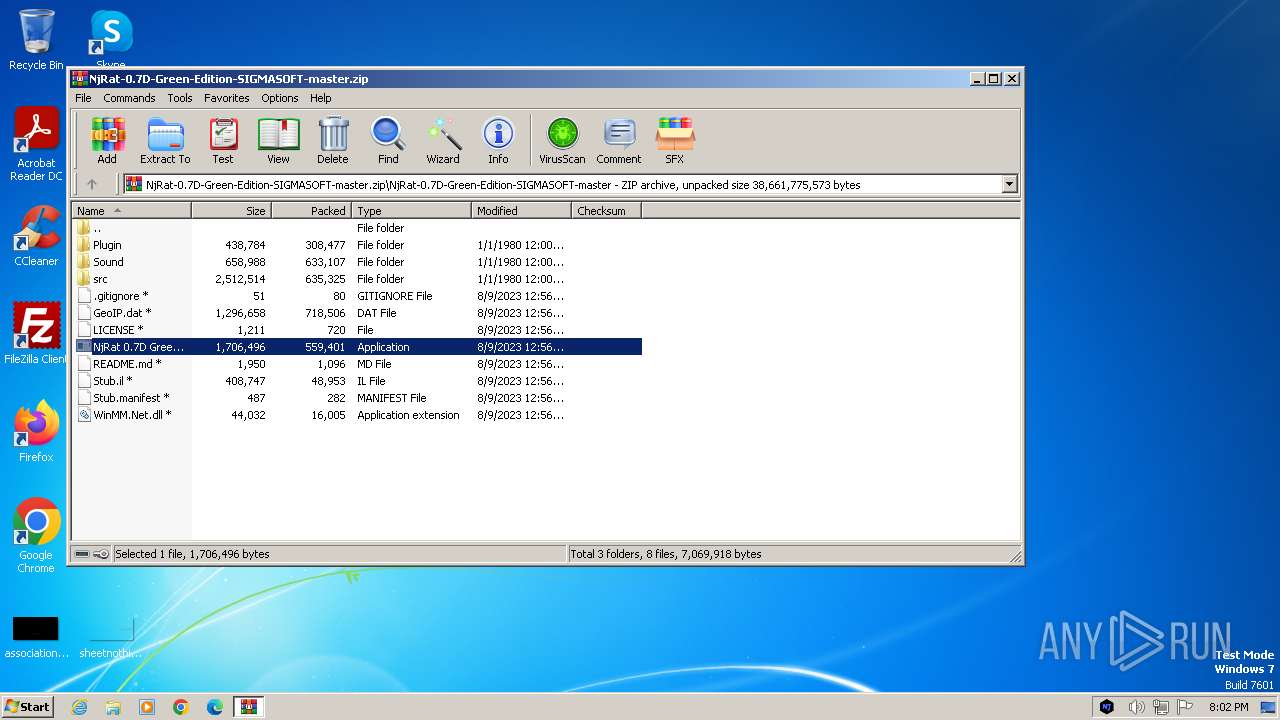Open the Plugin folder row
This screenshot has height=720, width=1280.
[357, 245]
